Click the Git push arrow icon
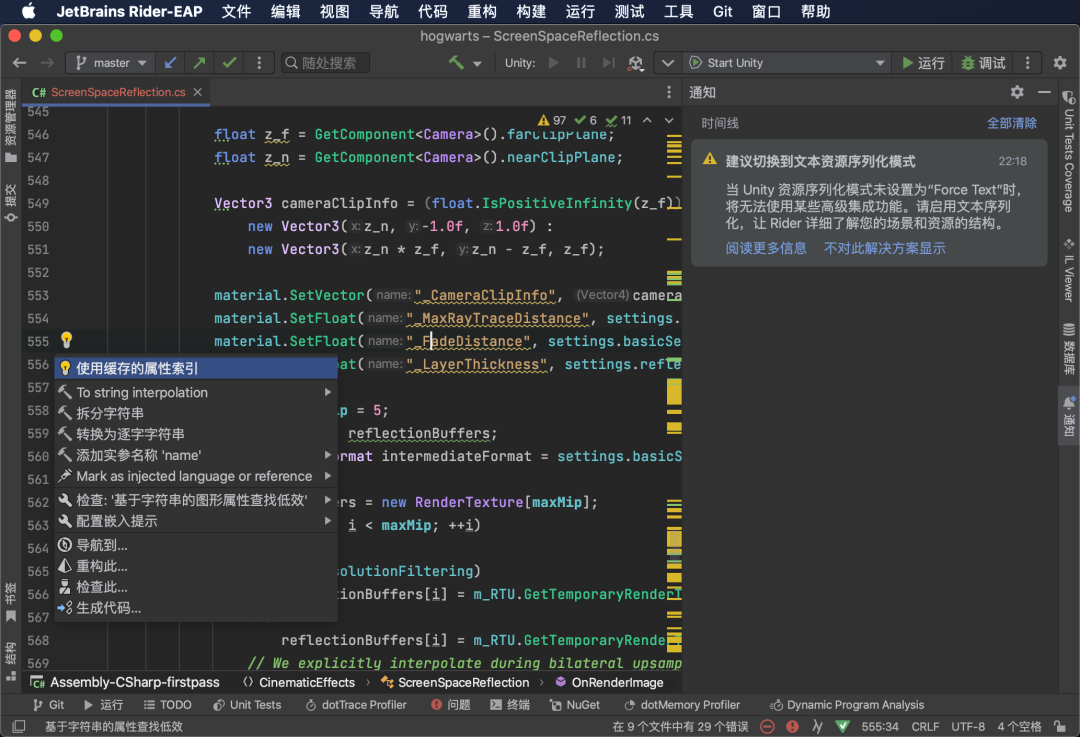This screenshot has width=1080, height=737. click(200, 63)
